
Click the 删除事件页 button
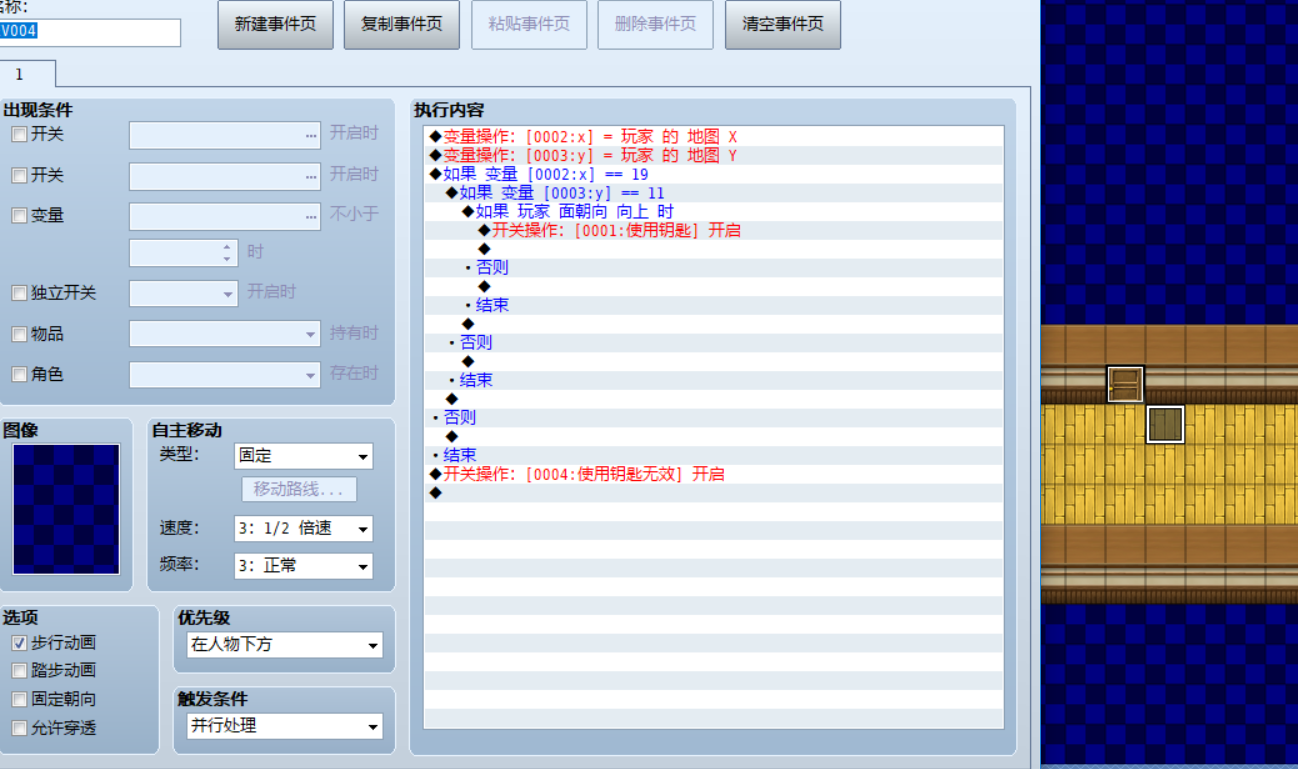655,24
